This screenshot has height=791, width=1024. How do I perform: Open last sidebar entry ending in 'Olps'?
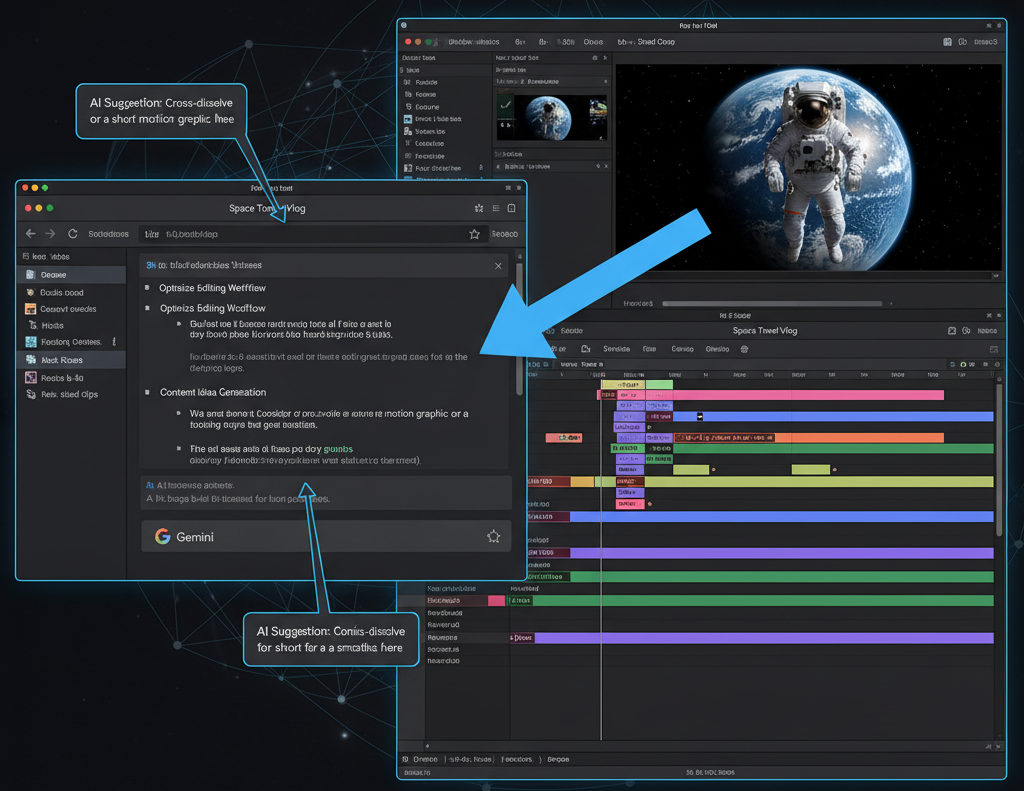pyautogui.click(x=61, y=395)
